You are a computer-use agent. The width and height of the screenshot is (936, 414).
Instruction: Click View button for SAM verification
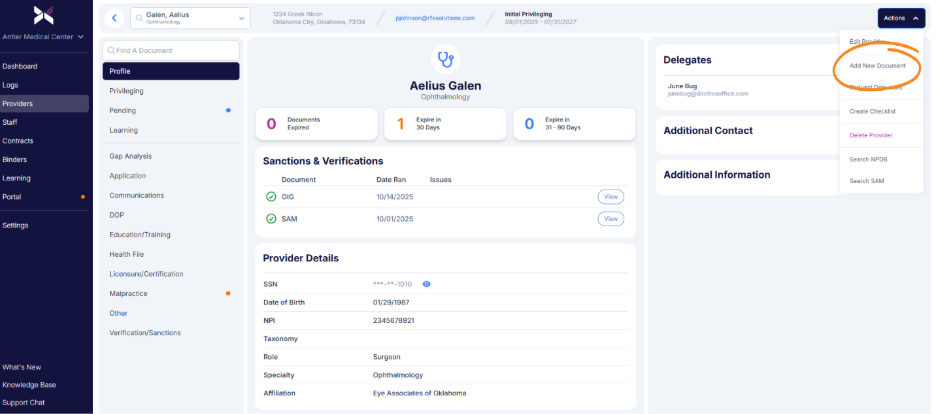(x=610, y=218)
